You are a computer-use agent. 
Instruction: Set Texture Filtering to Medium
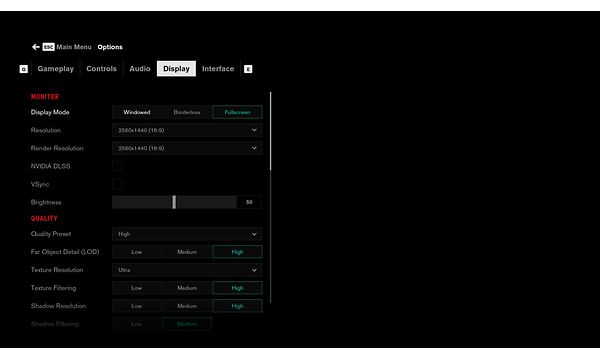coord(187,288)
